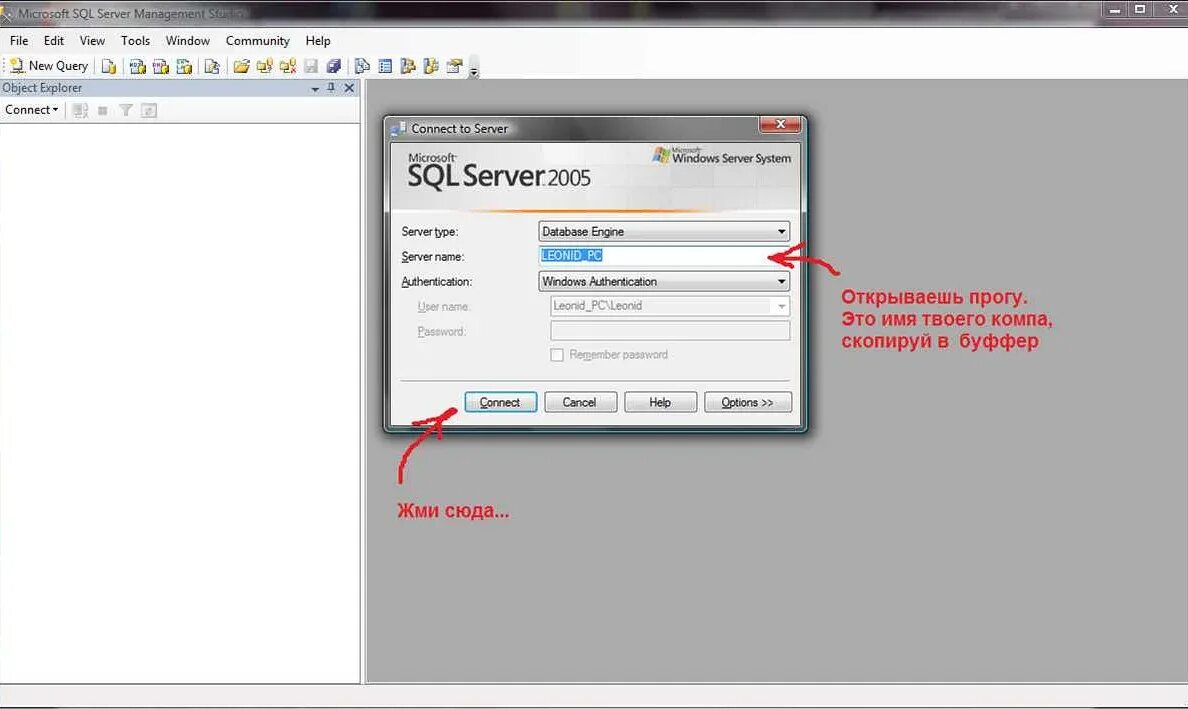Screen dimensions: 1188x709
Task: Click the Open File folder icon
Action: point(241,67)
